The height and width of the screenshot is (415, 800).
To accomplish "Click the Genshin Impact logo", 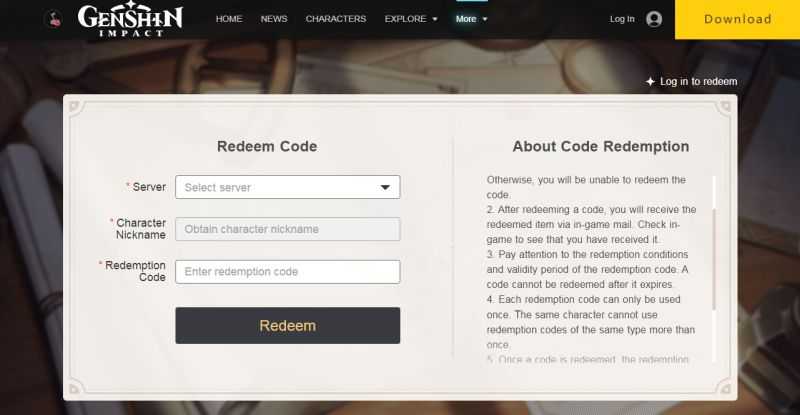I will pos(130,19).
